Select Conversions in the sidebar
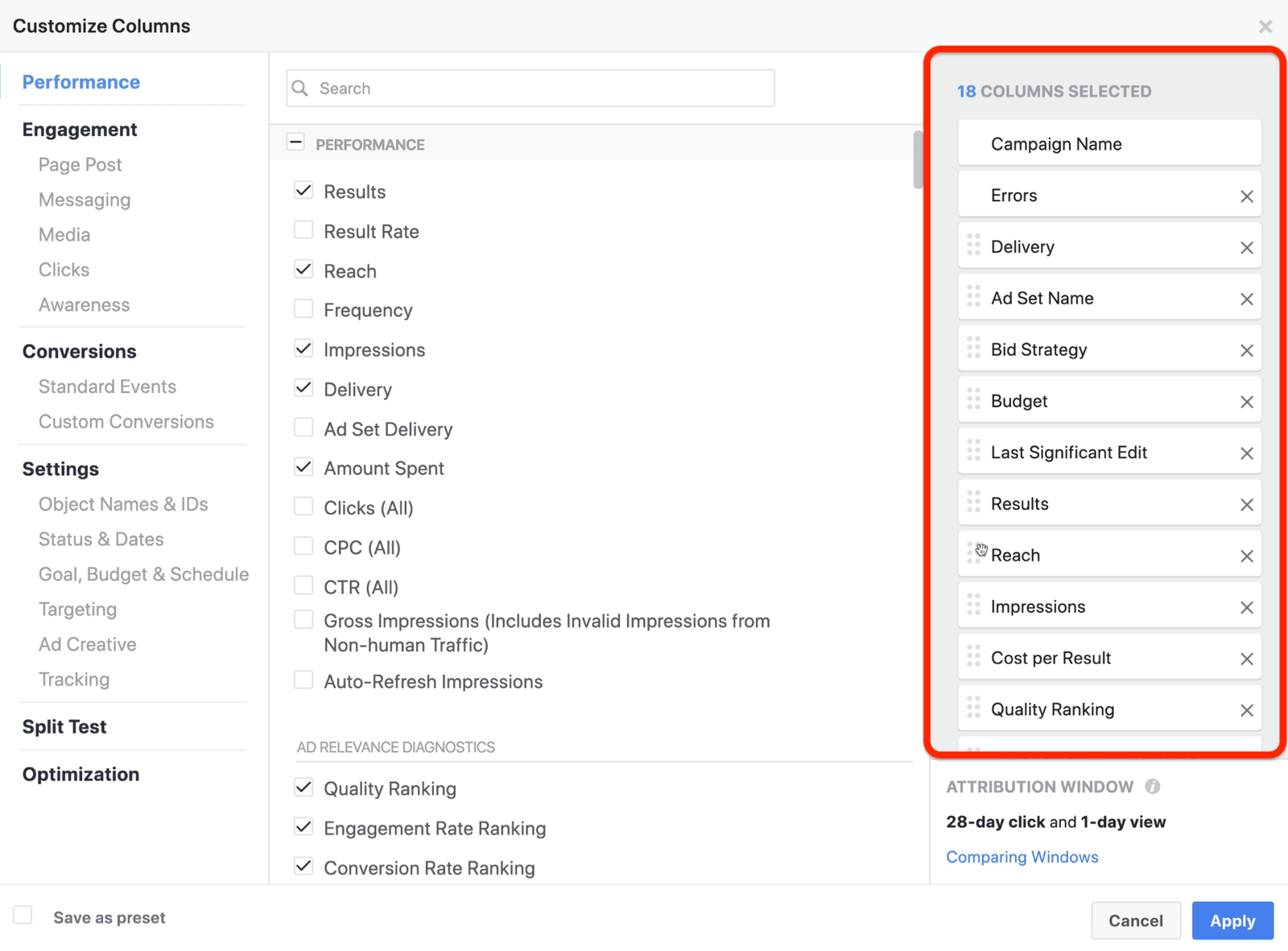 coord(79,351)
